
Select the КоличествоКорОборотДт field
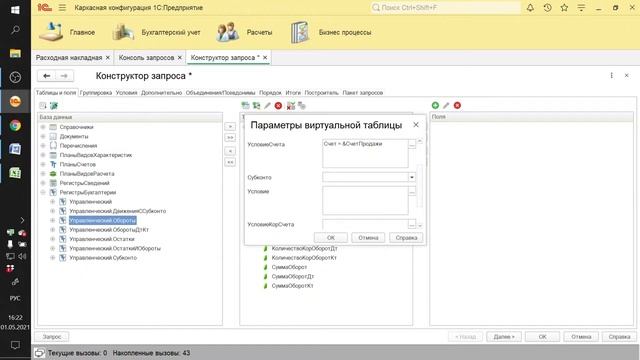(x=304, y=248)
